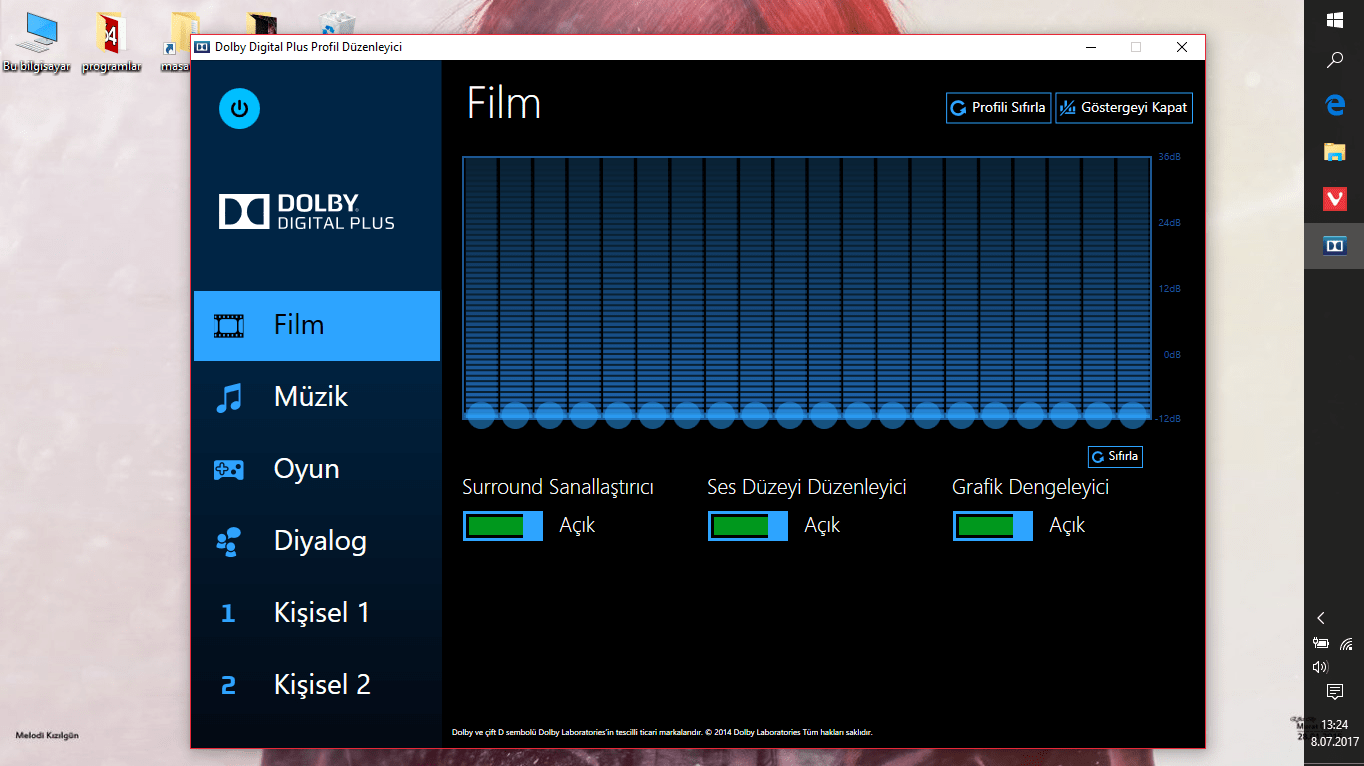Viewport: 1364px width, 766px height.
Task: Click the Diyalog profile icon
Action: (x=229, y=540)
